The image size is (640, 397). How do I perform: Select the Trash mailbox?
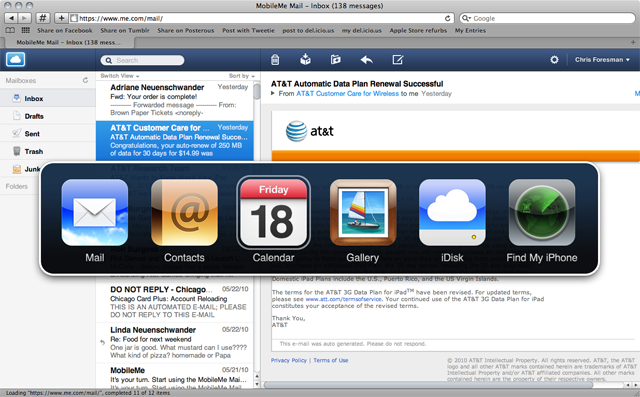click(x=48, y=151)
